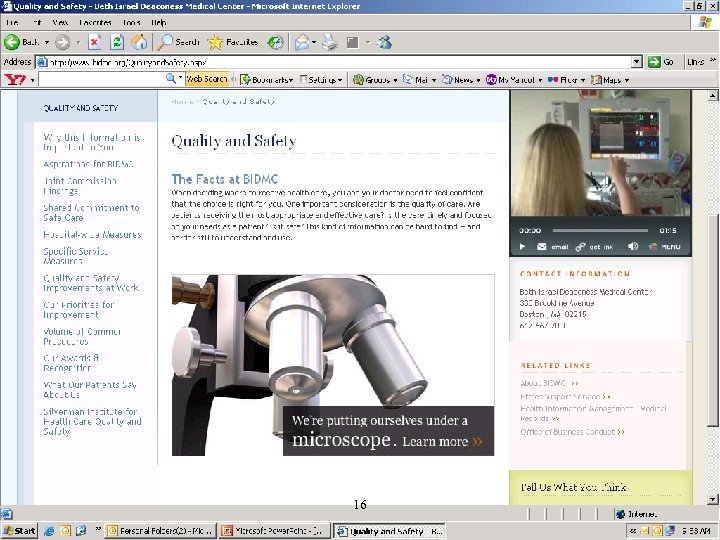This screenshot has height=540, width=720.
Task: Click the page scrollbar down arrow
Action: (x=712, y=499)
